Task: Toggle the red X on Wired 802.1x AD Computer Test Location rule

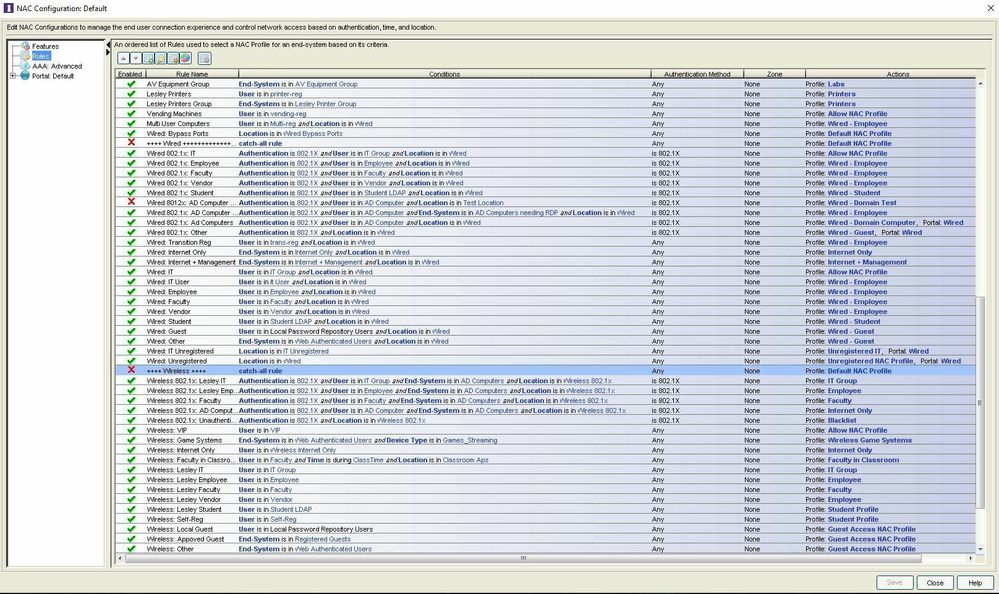Action: pyautogui.click(x=131, y=203)
